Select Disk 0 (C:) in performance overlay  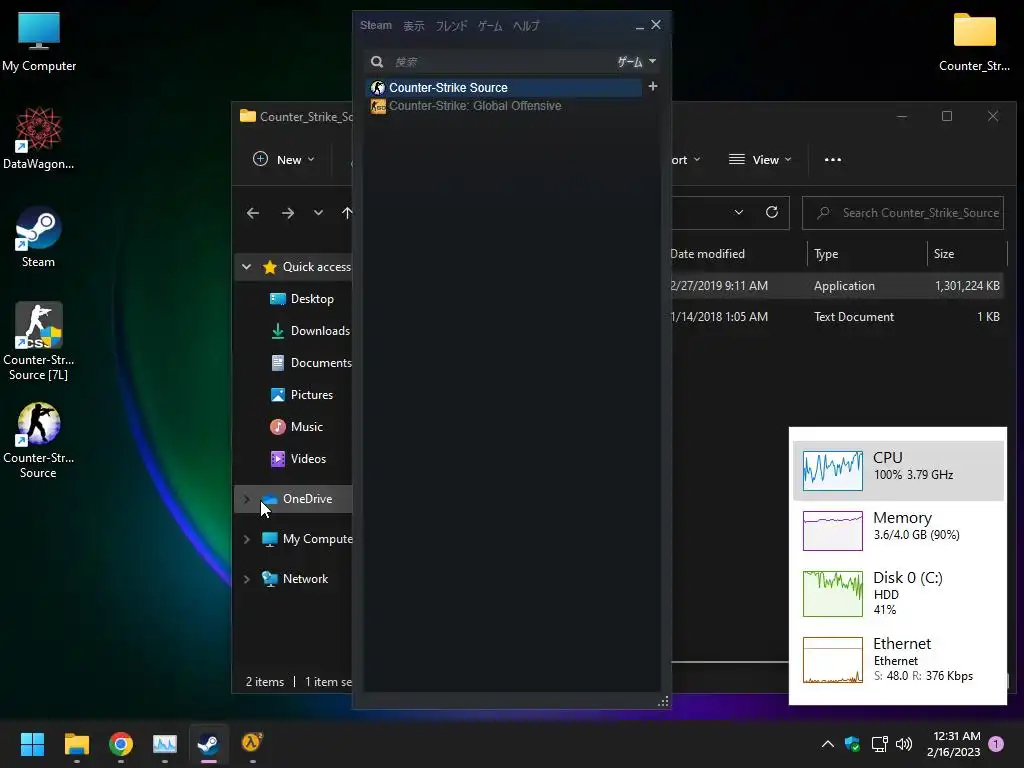tap(898, 593)
